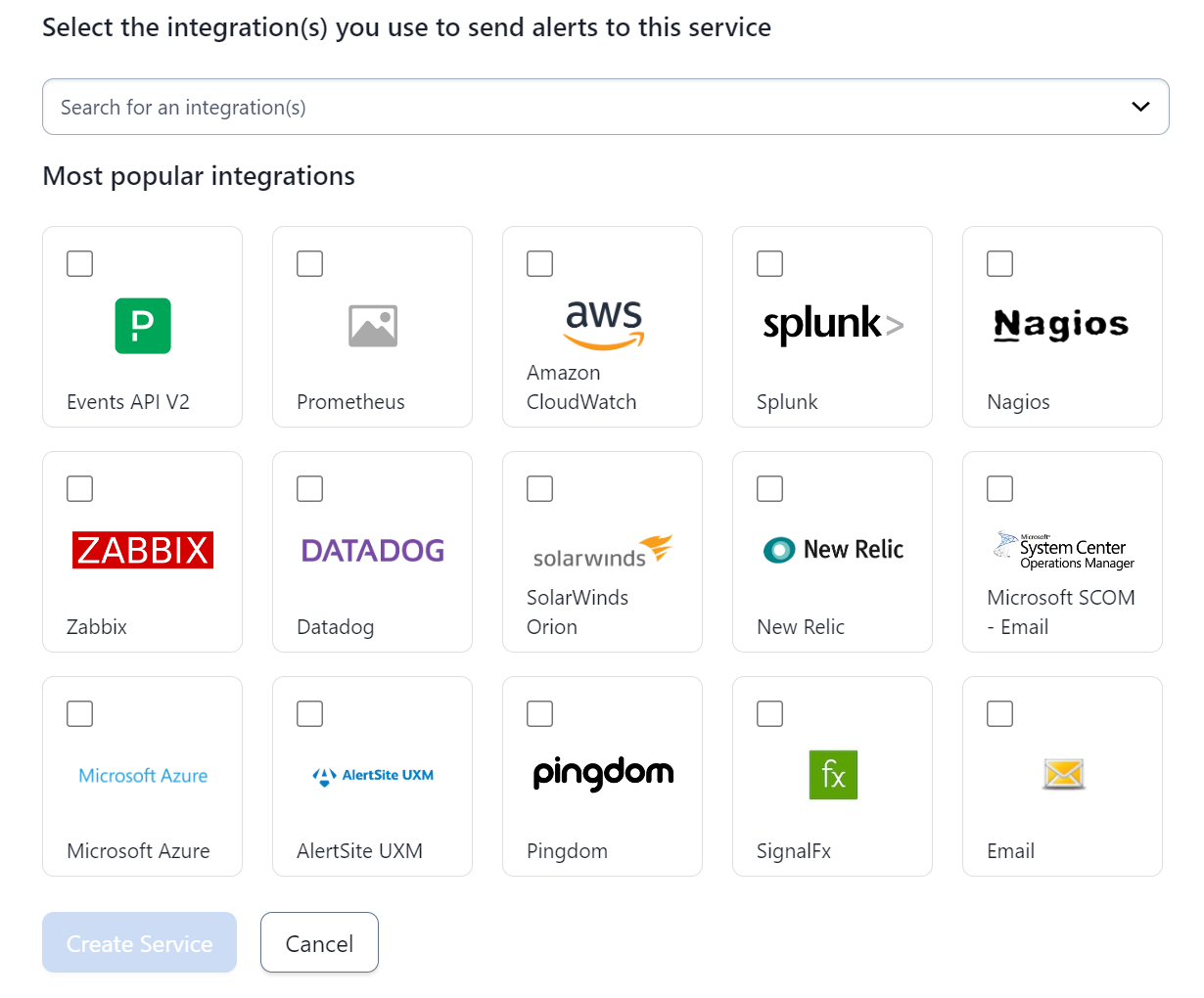This screenshot has height=998, width=1204.
Task: Click the System Center Operations Manager logo
Action: (1063, 550)
